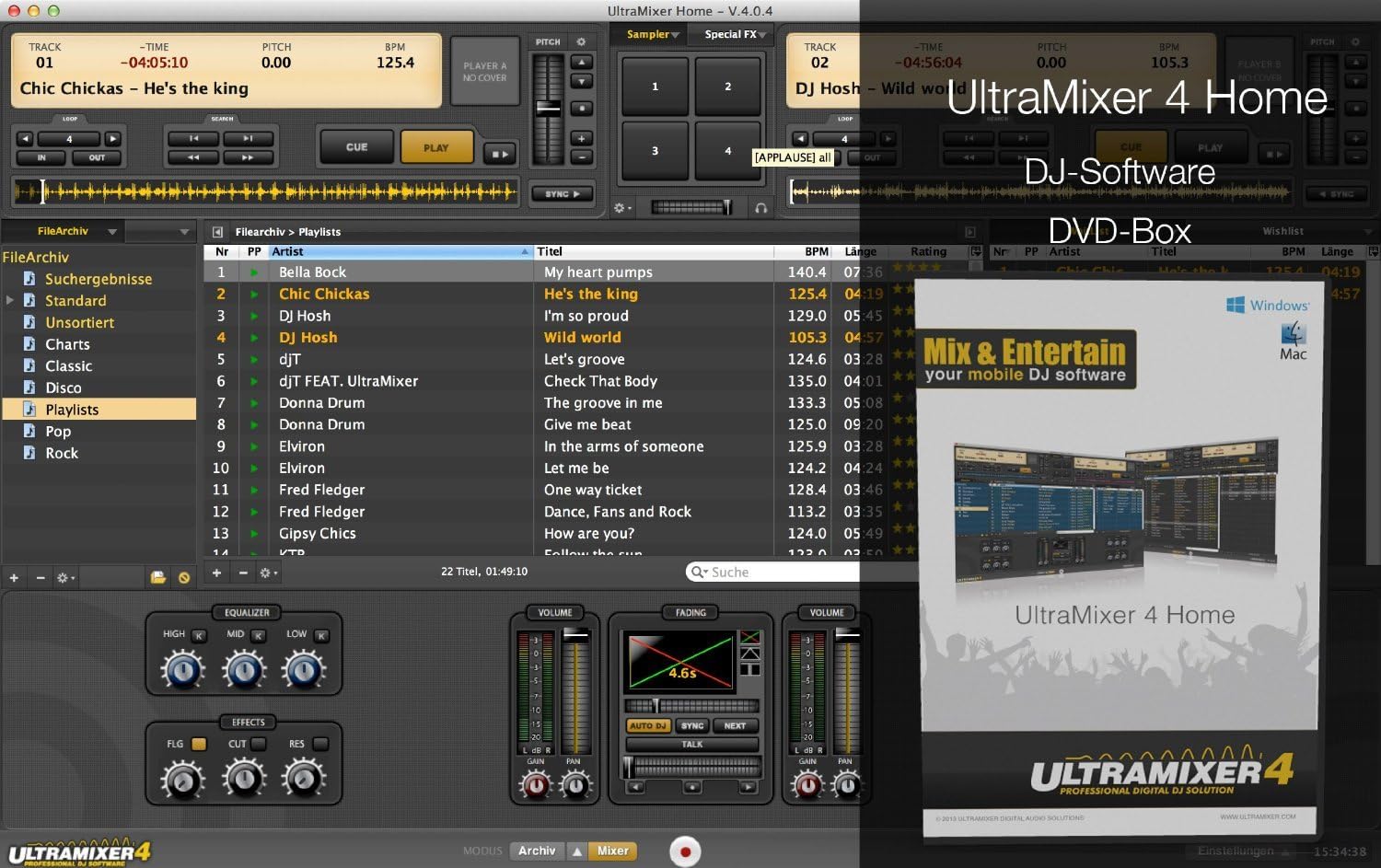Open the pitch settings gear on Player 1
This screenshot has height=868, width=1381.
click(581, 42)
